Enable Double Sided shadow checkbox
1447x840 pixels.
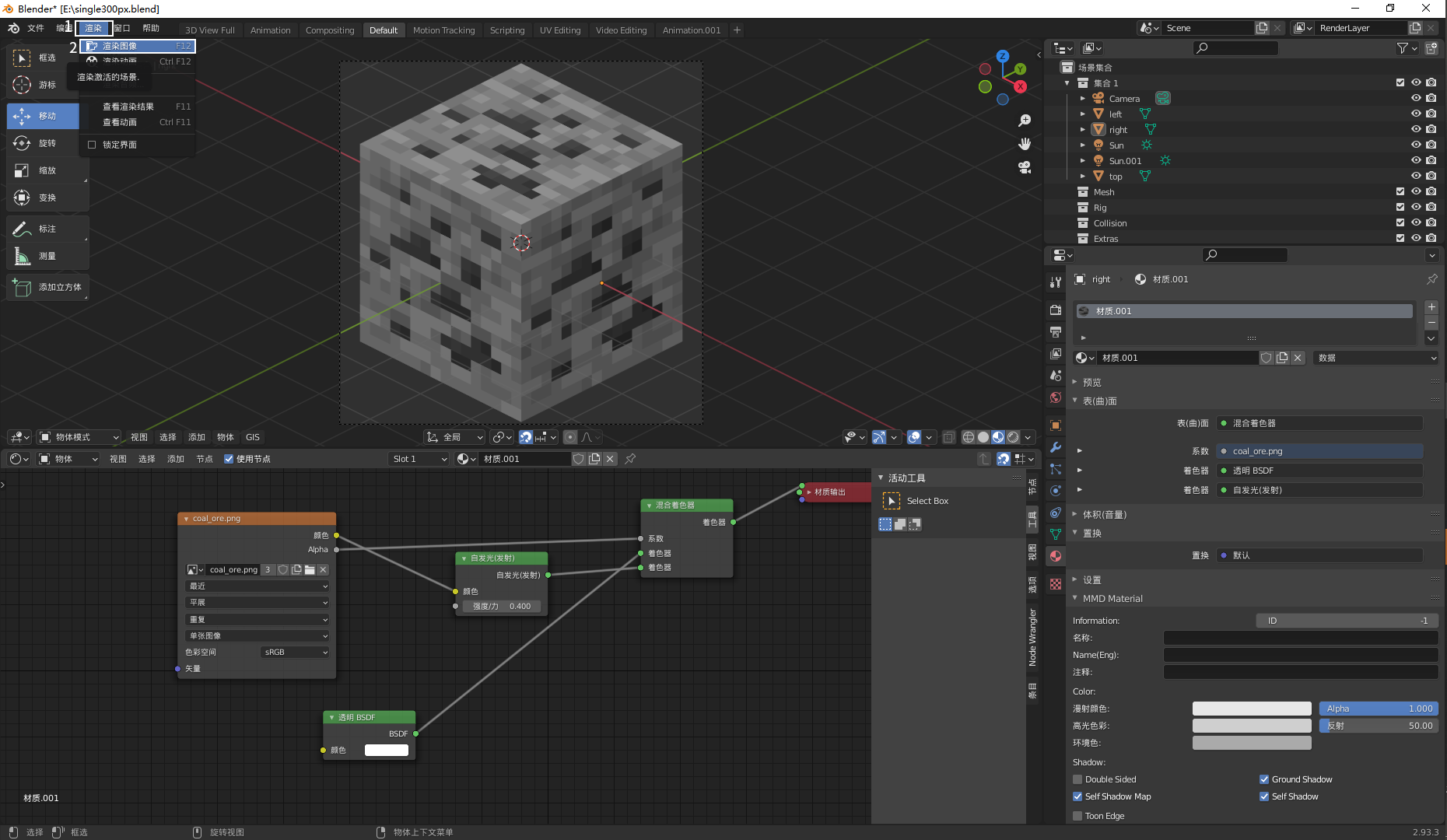pyautogui.click(x=1077, y=779)
